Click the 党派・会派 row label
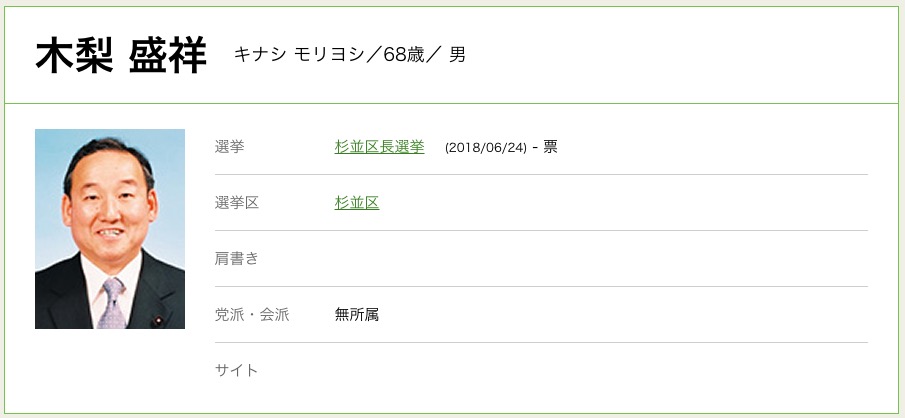 click(252, 315)
